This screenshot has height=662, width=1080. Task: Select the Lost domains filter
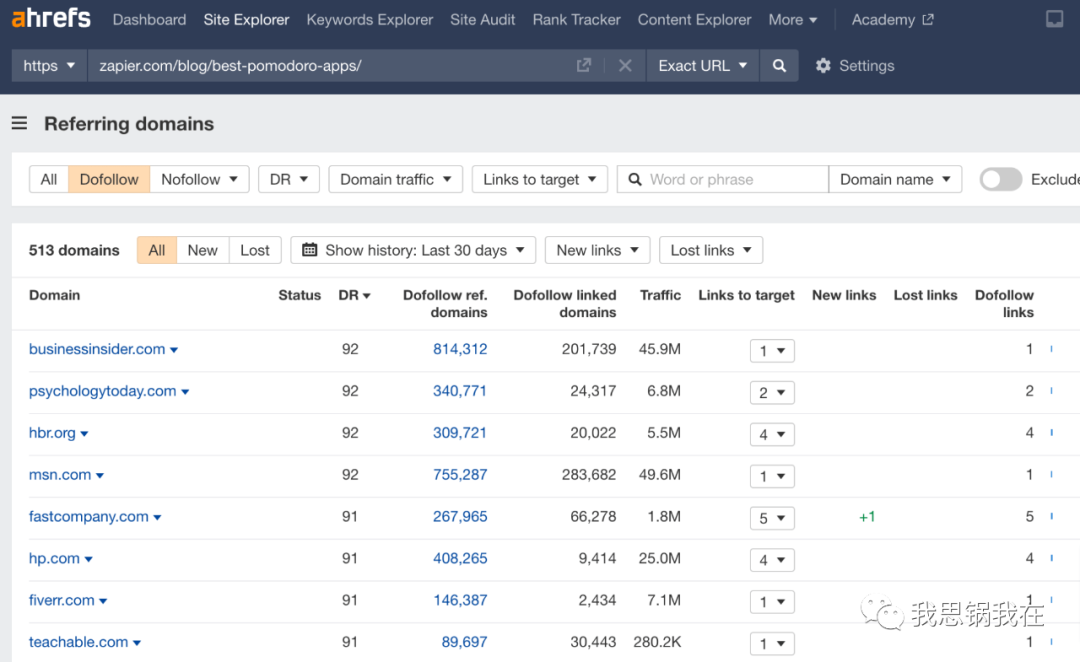(255, 250)
